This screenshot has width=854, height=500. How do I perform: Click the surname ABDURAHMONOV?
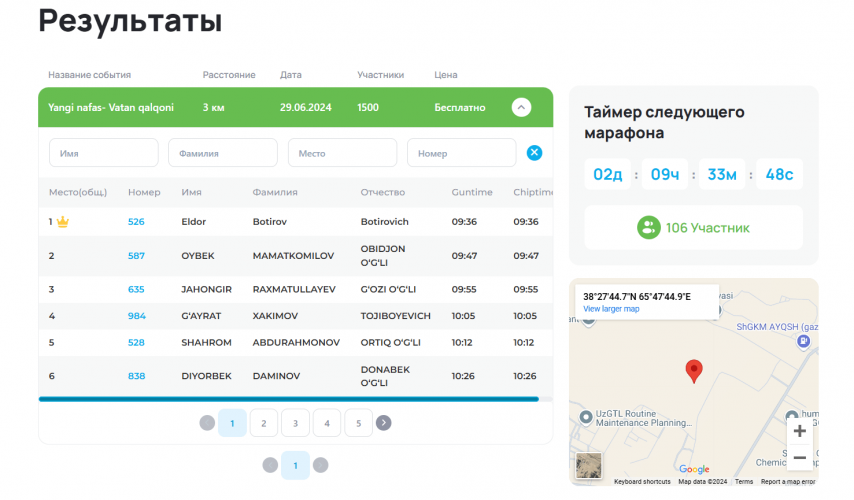[x=296, y=343]
